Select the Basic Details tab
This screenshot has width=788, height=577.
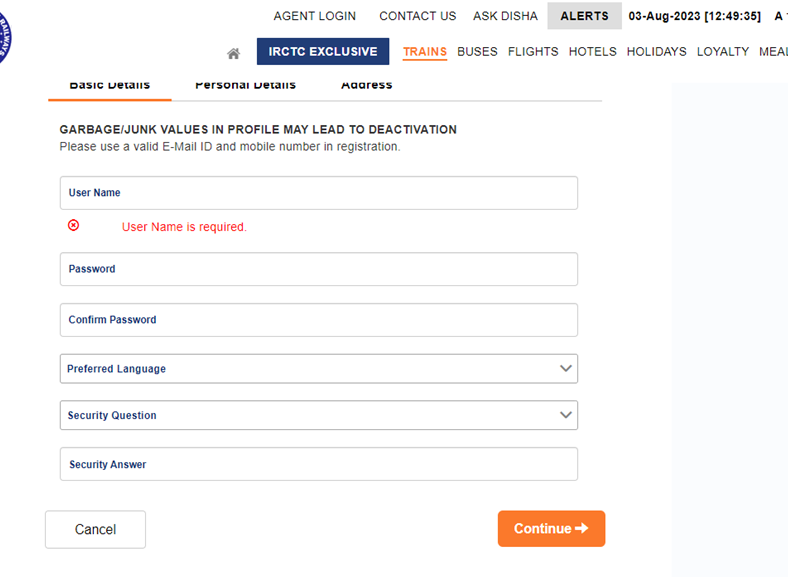pos(109,86)
